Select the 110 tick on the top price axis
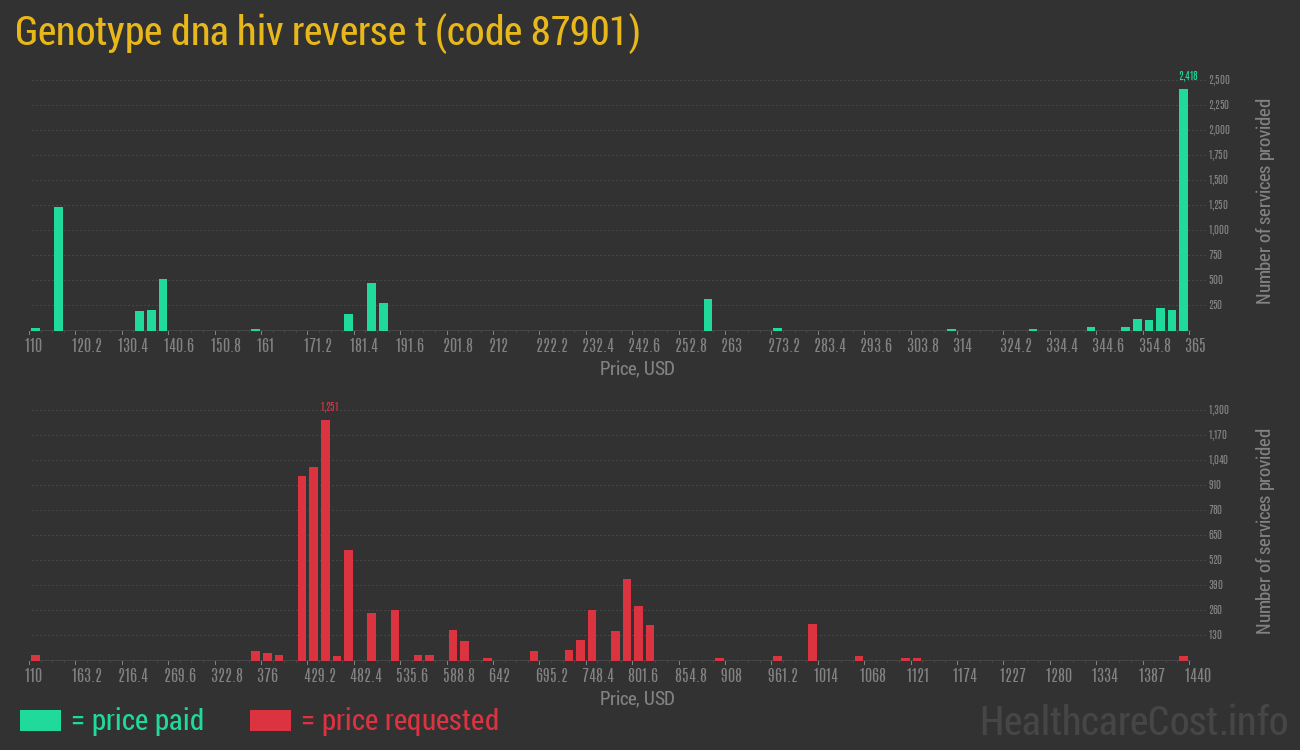This screenshot has width=1300, height=750. click(x=34, y=345)
